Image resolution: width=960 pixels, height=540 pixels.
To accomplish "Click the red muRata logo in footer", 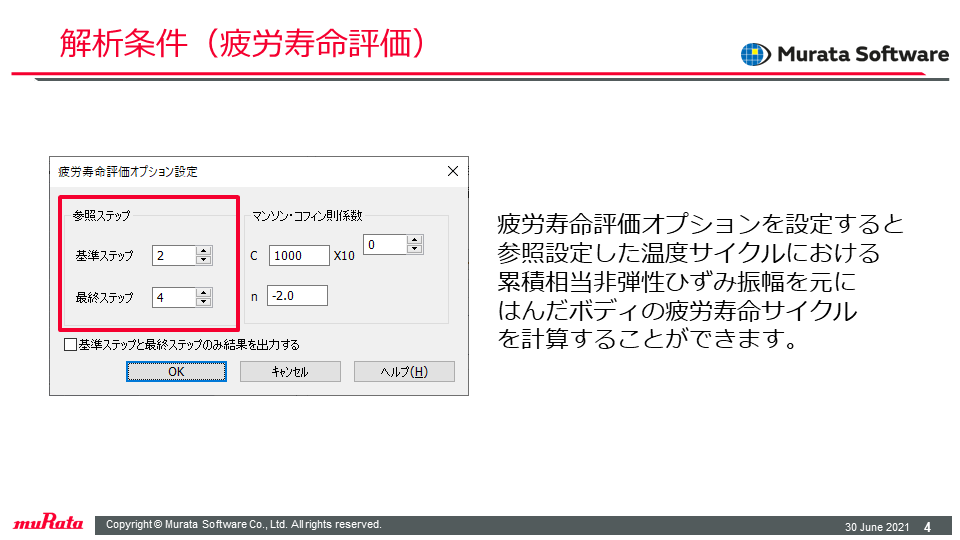I will pos(48,522).
